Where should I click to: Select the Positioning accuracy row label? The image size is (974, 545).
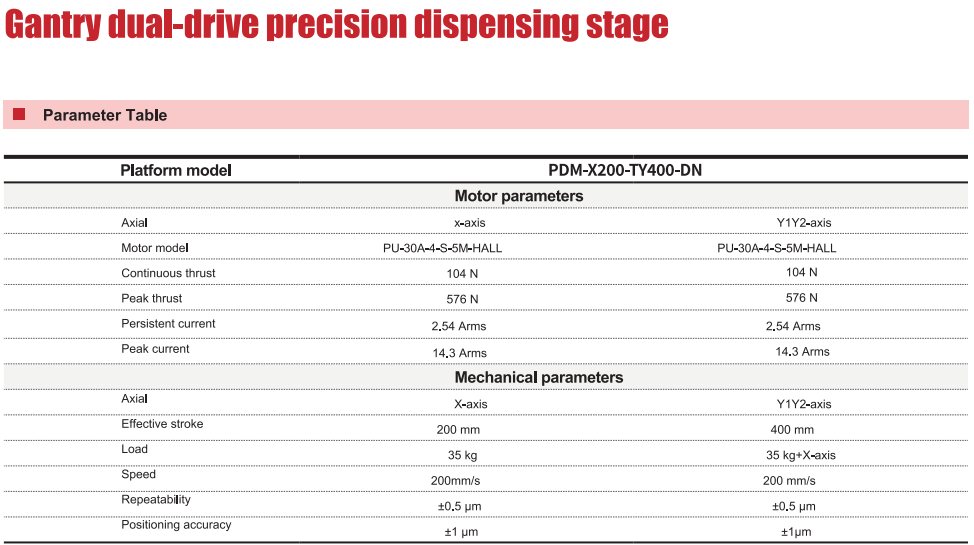(176, 525)
